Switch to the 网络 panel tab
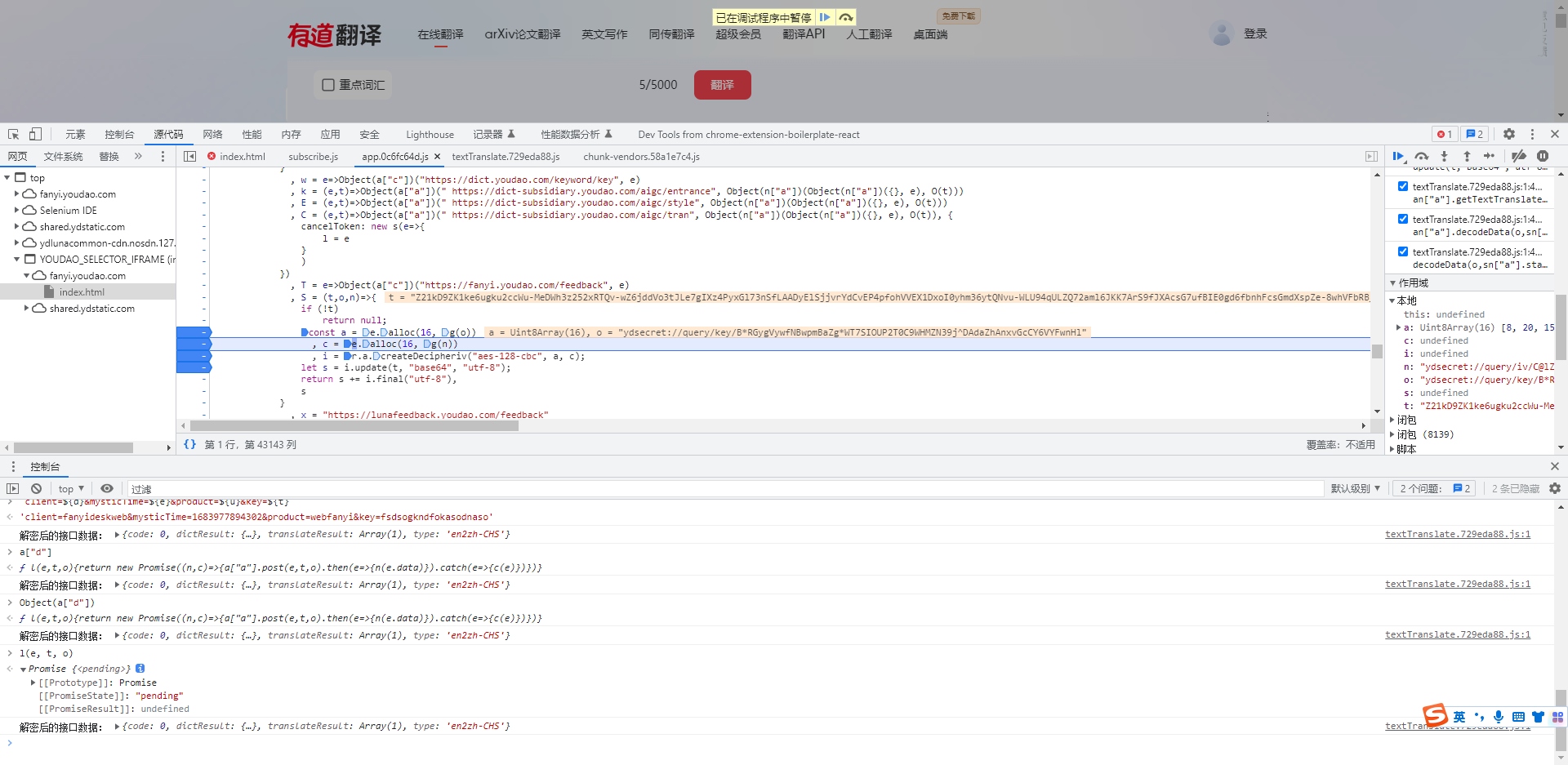The height and width of the screenshot is (765, 1568). click(x=212, y=134)
